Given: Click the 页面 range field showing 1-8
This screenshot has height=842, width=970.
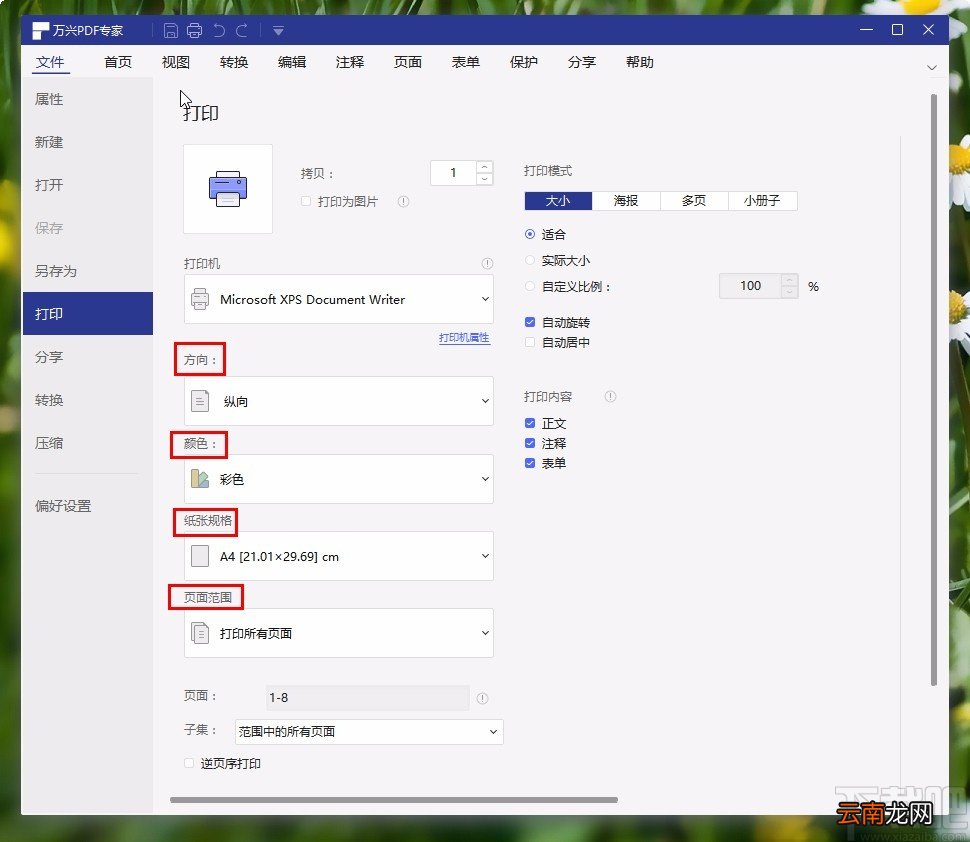Looking at the screenshot, I should pyautogui.click(x=367, y=698).
